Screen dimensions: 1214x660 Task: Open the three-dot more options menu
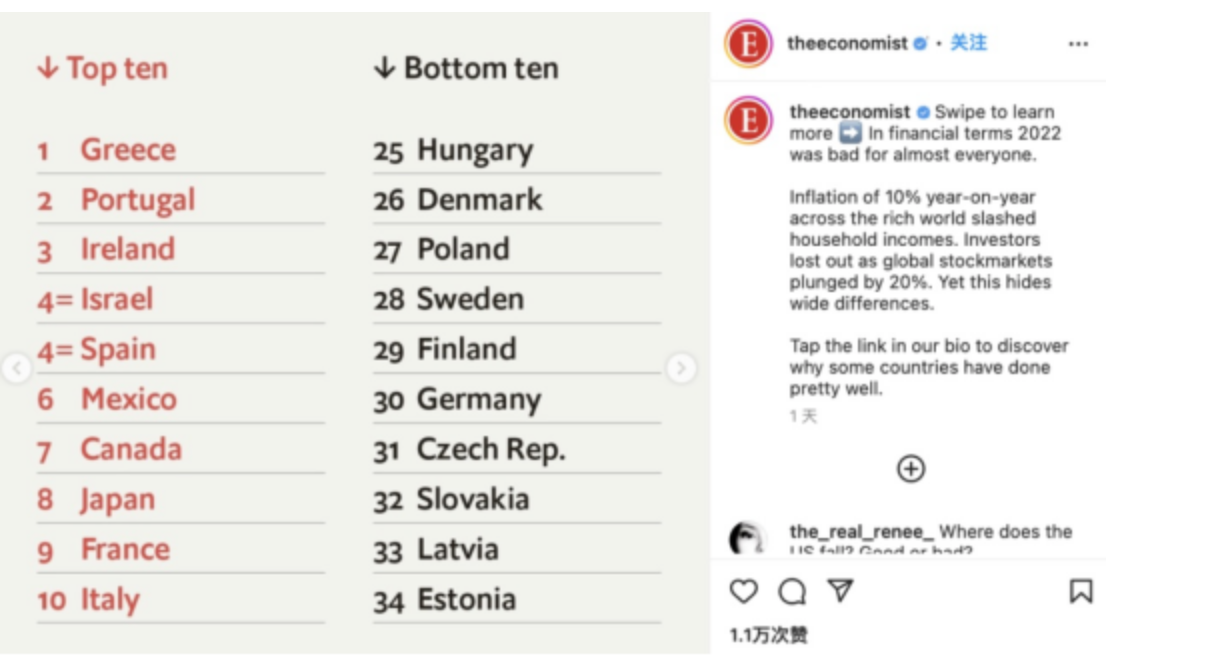pos(1078,44)
